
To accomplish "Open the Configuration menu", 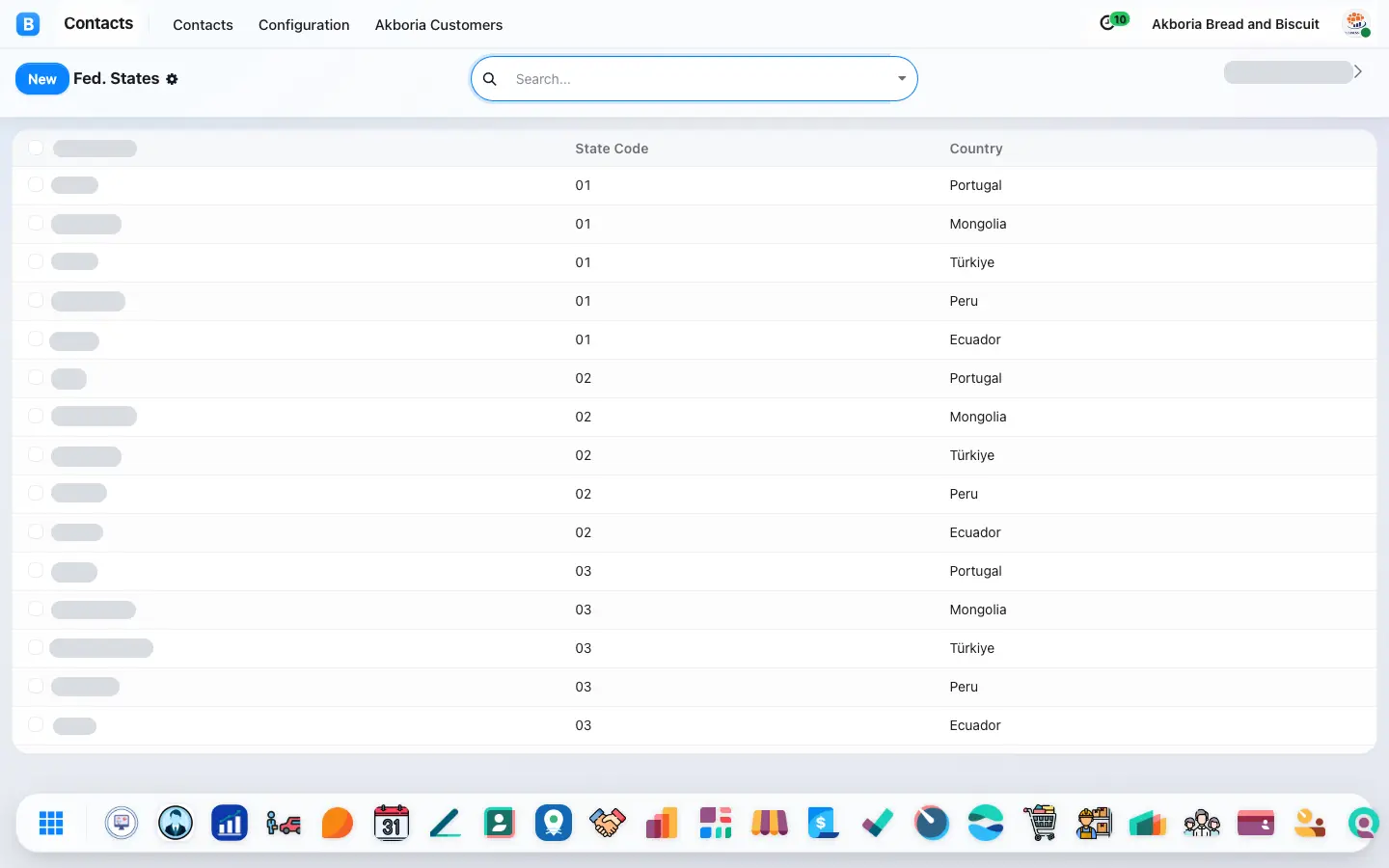I will pos(304,25).
